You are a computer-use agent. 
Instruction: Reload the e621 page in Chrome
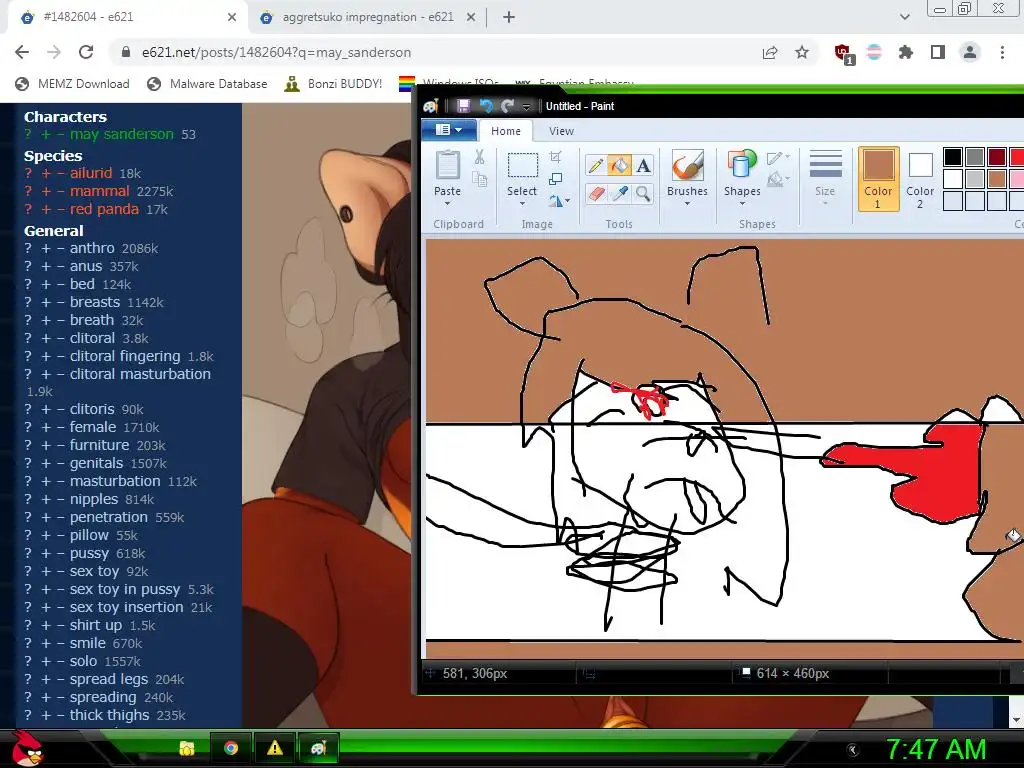[86, 52]
